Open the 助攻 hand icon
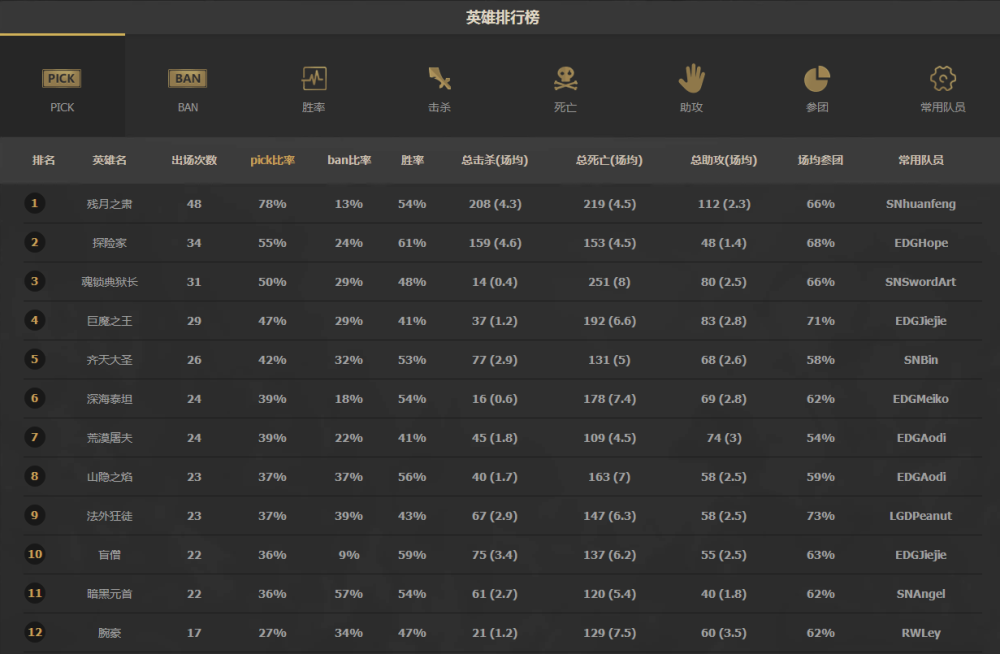This screenshot has height=654, width=1000. click(x=691, y=78)
